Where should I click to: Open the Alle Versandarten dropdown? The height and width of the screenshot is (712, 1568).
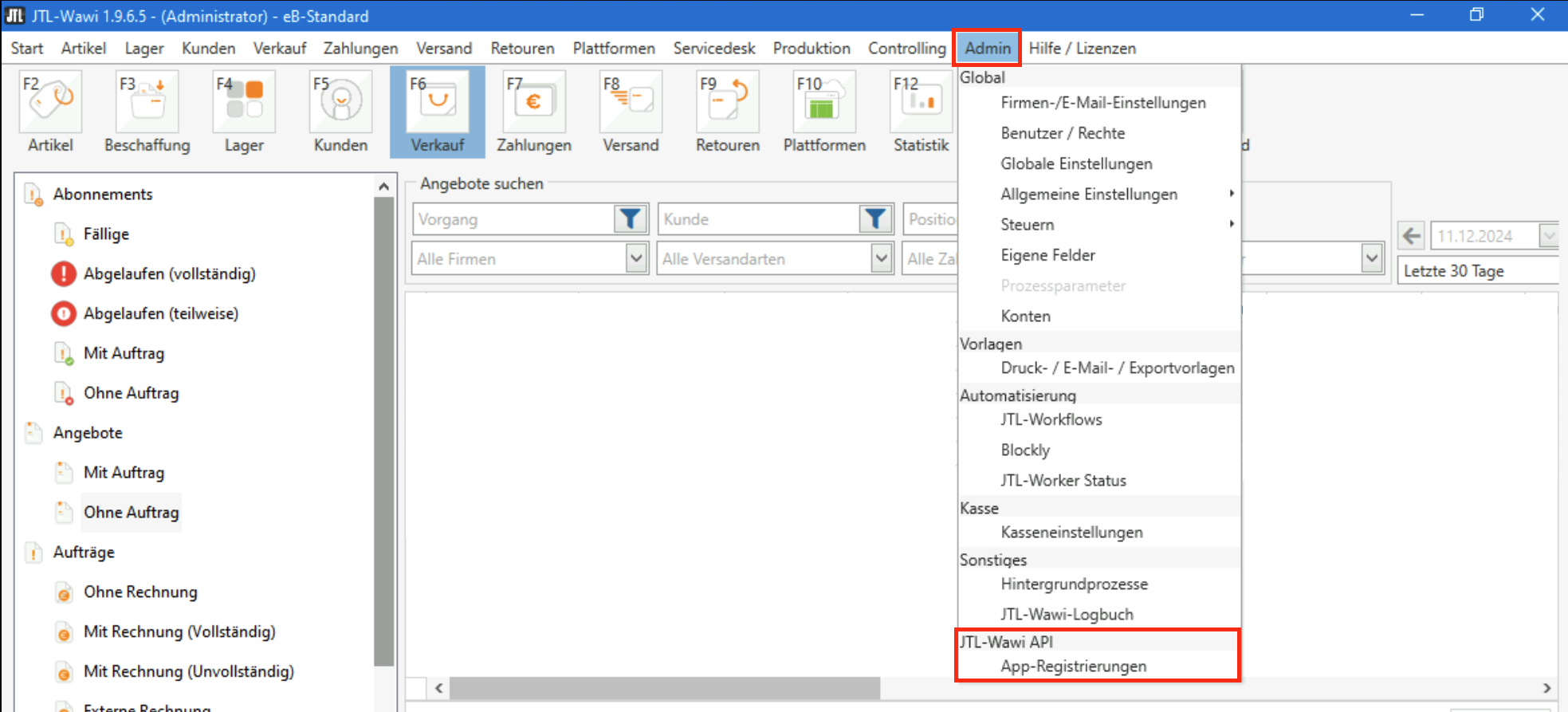click(x=881, y=258)
